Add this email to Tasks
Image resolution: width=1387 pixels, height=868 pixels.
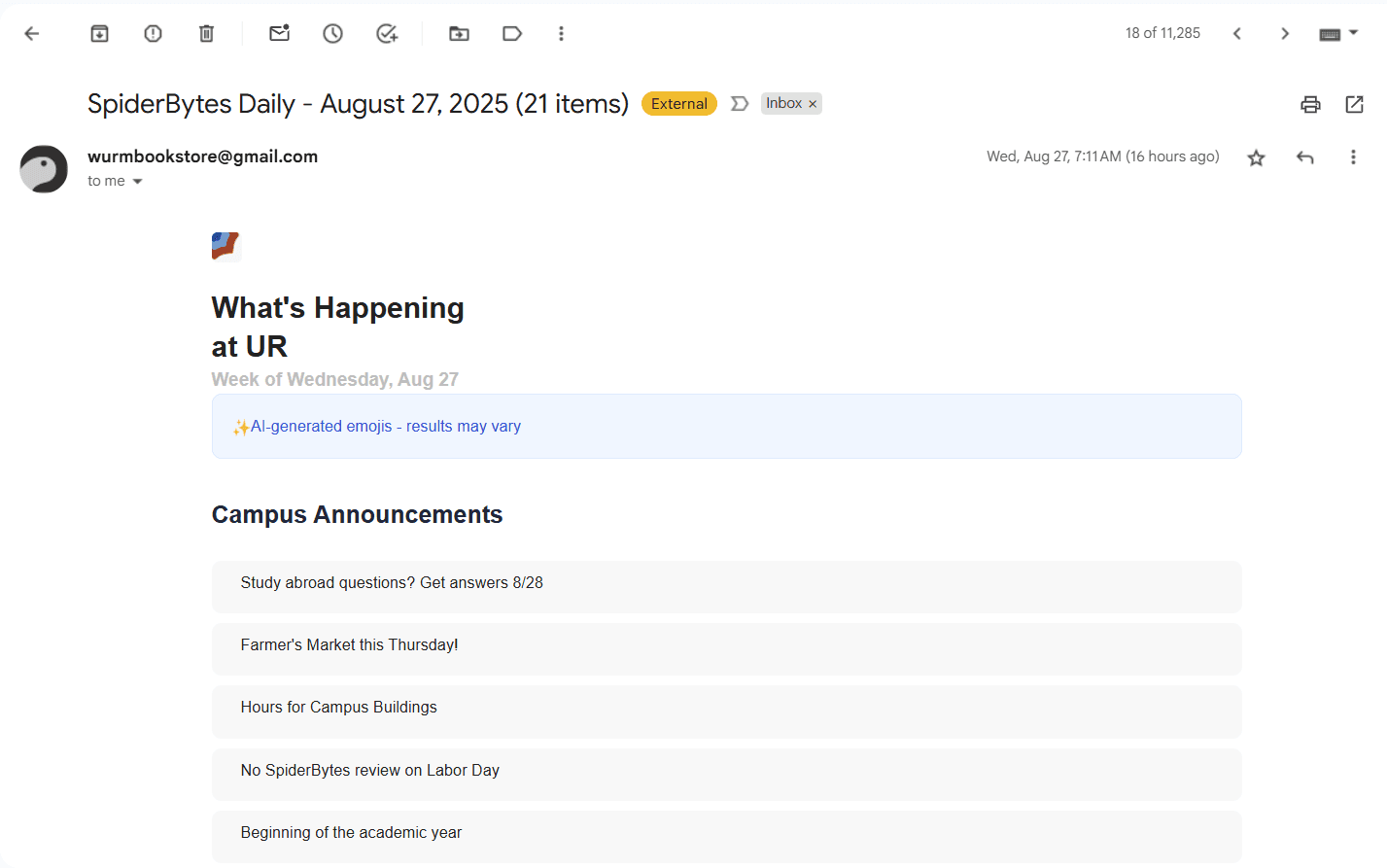click(x=387, y=34)
